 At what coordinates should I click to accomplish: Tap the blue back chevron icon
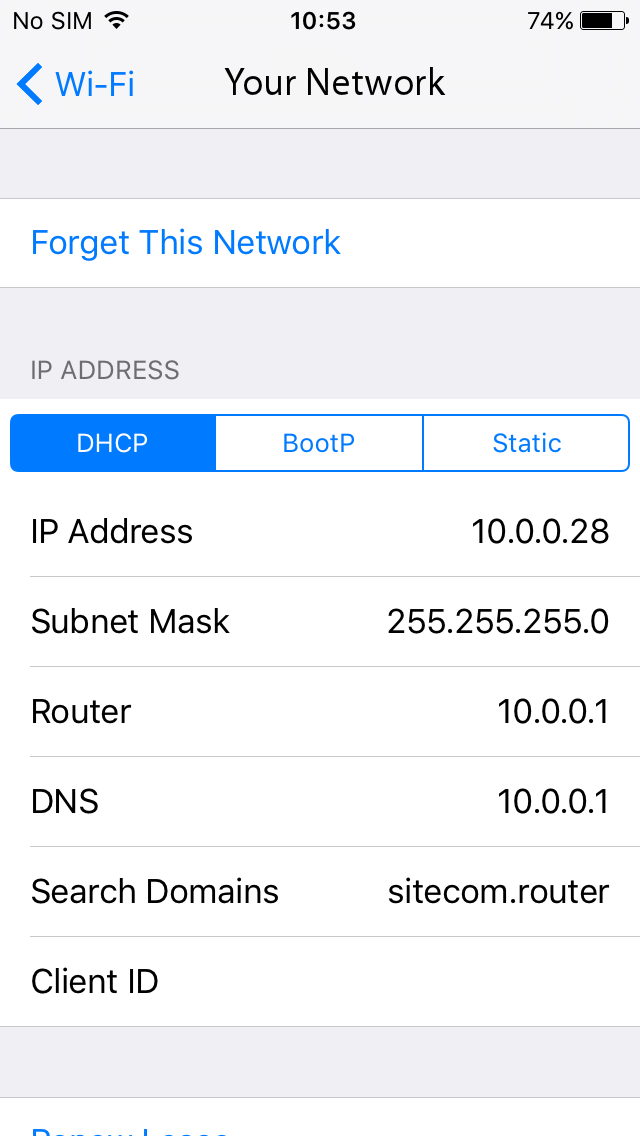point(30,84)
